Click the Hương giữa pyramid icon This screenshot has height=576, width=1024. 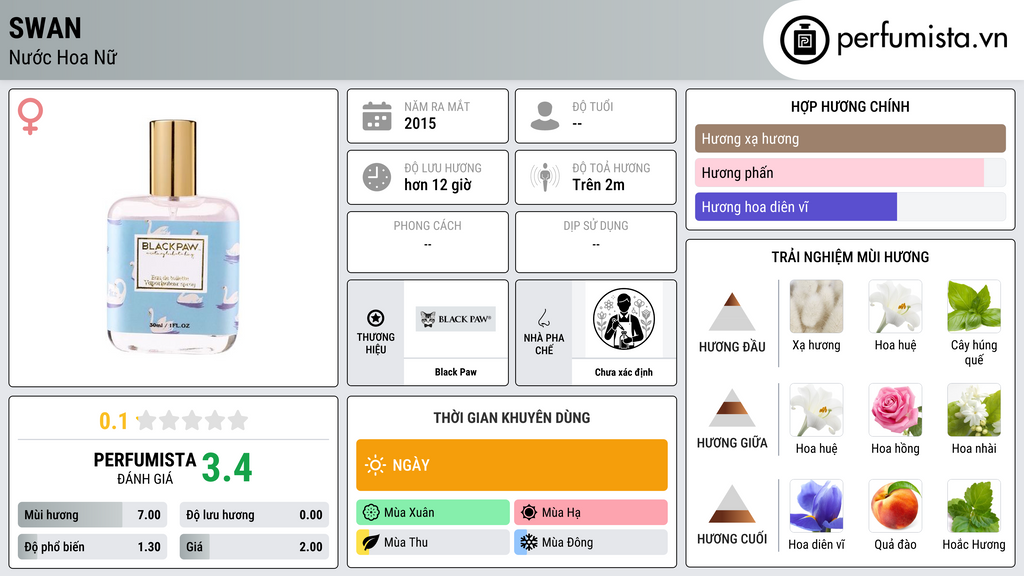point(732,408)
